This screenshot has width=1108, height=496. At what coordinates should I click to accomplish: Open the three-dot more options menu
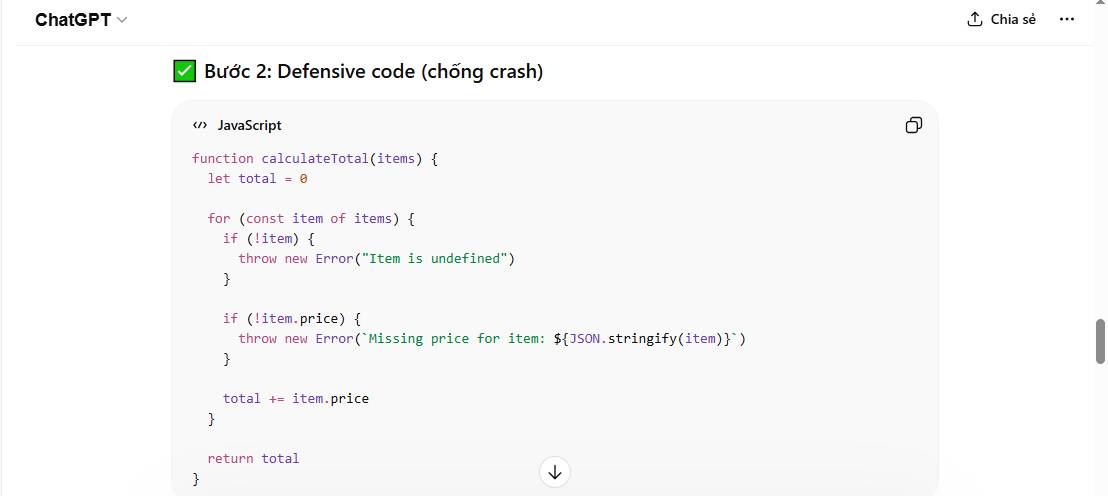pos(1067,20)
